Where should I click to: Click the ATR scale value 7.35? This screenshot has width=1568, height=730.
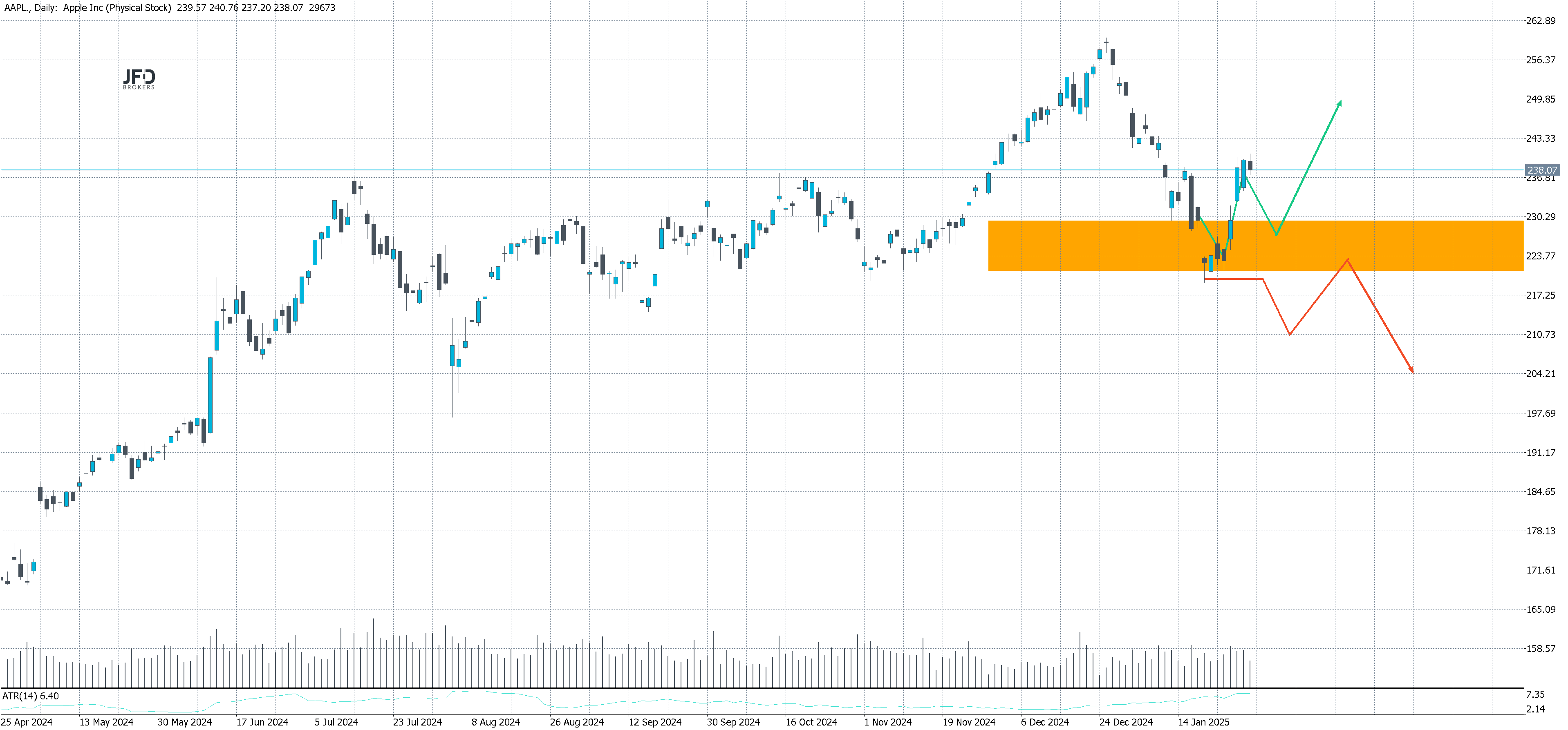(x=1535, y=694)
